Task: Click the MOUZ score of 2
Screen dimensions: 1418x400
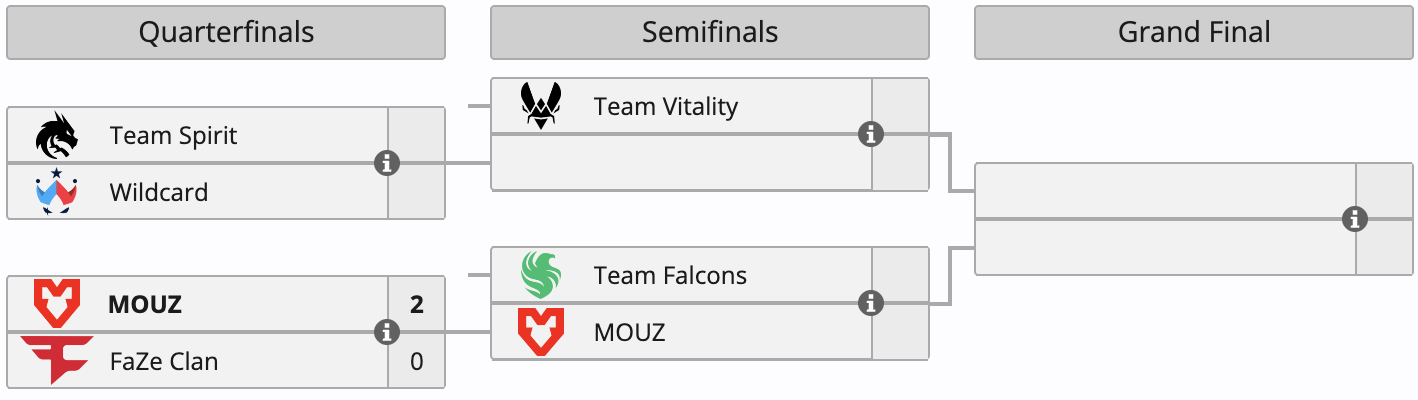Action: 417,304
